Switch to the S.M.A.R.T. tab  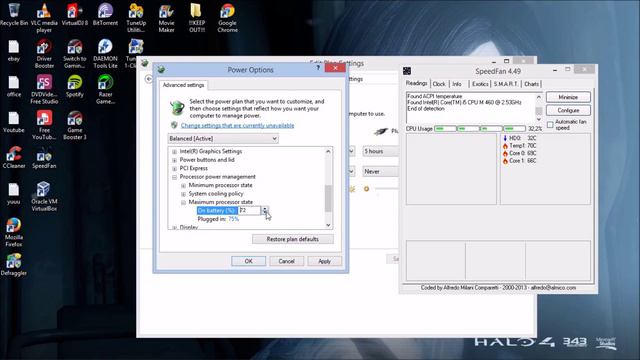pos(506,84)
